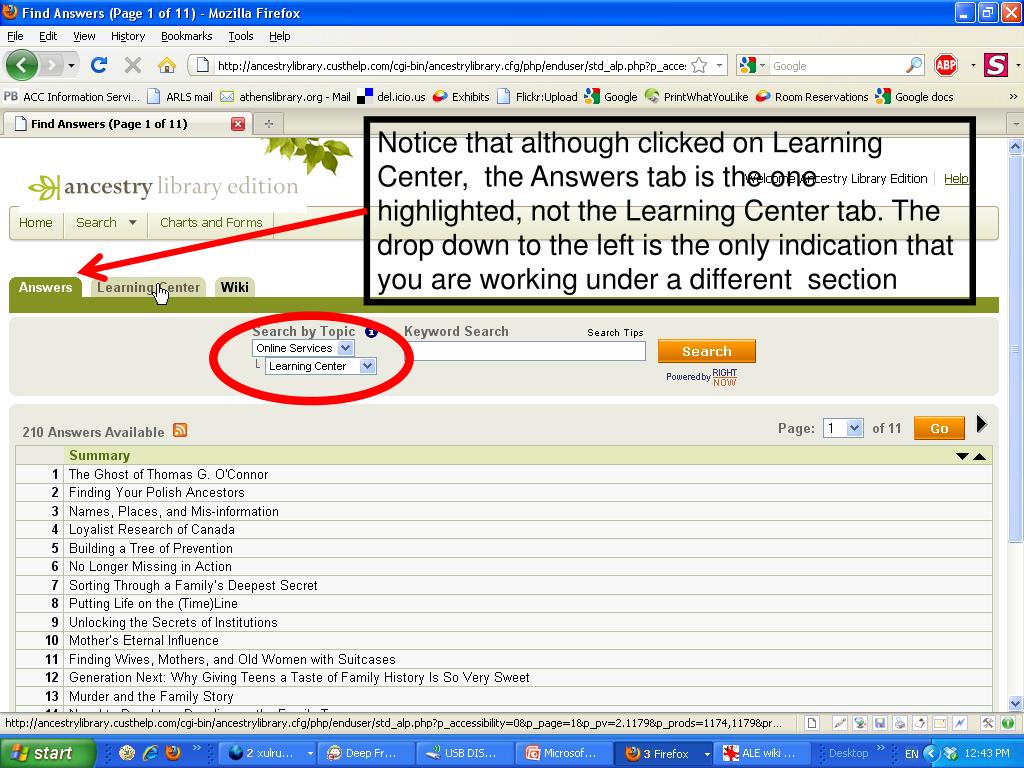Click the page URL address field
The width and height of the screenshot is (1024, 768).
451,65
